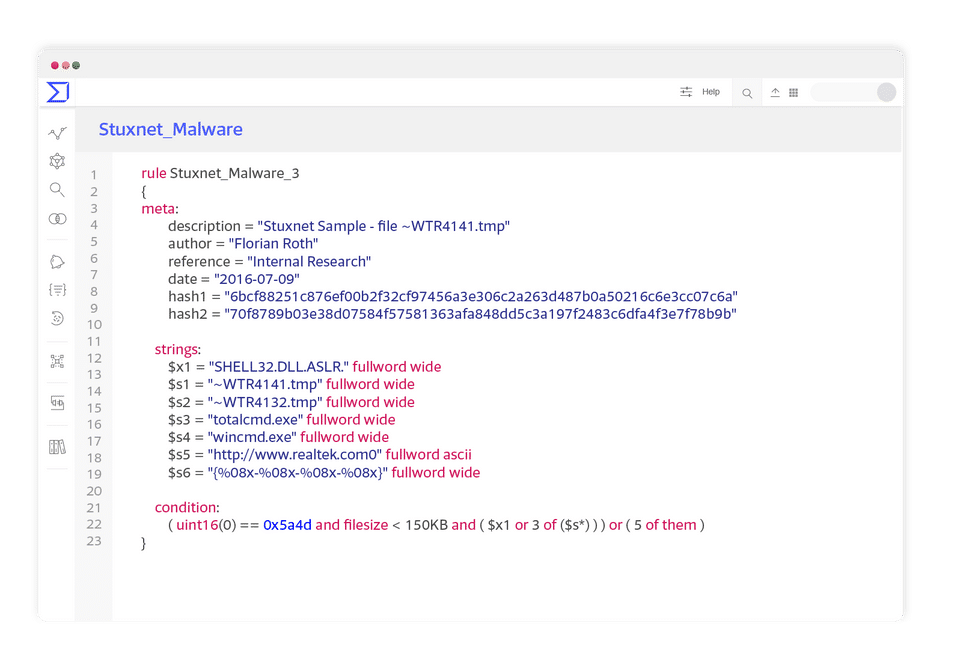The height and width of the screenshot is (655, 960).
Task: Click the search icon in the top bar
Action: pyautogui.click(x=747, y=93)
